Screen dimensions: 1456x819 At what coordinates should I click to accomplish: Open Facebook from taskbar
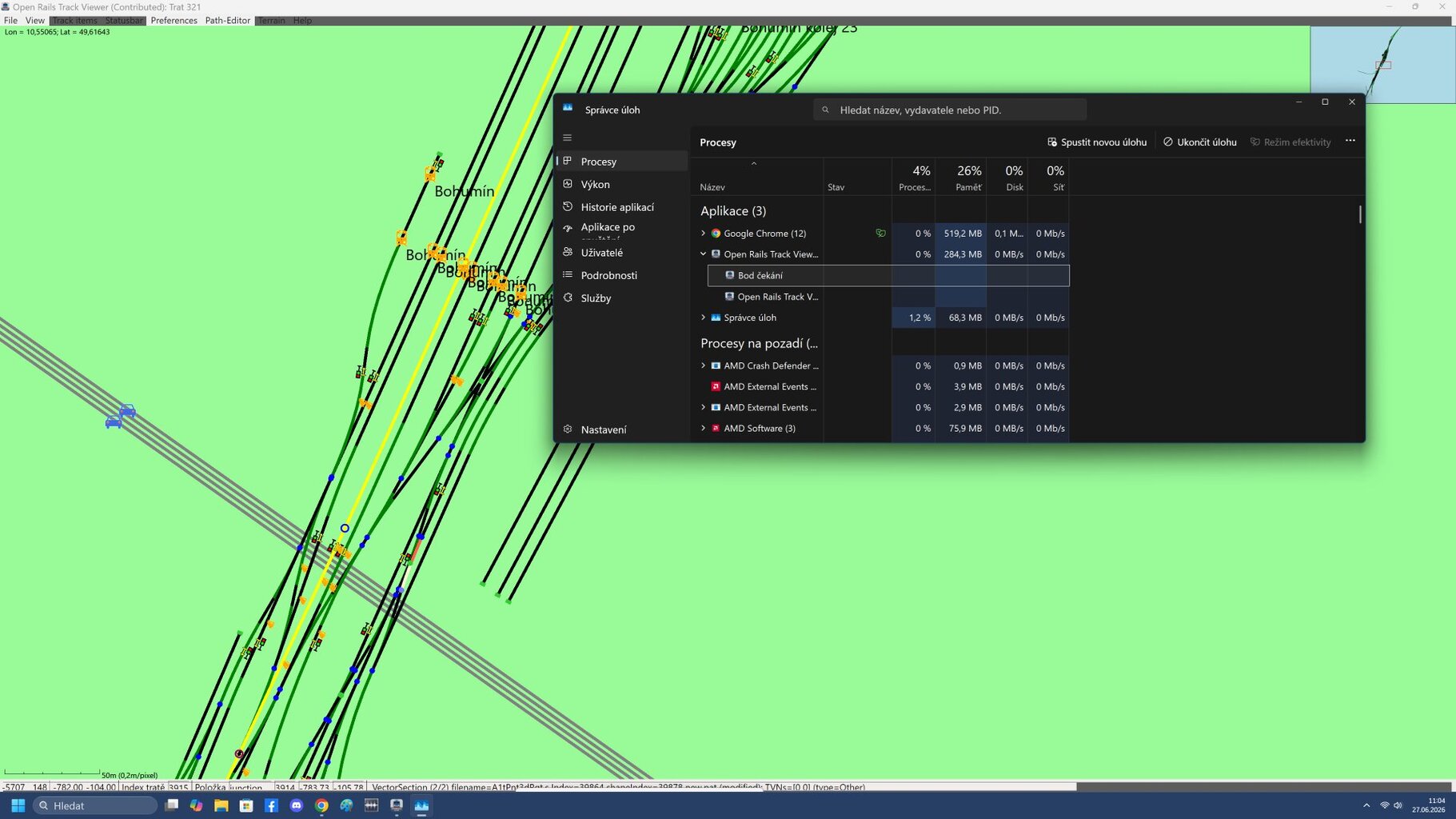271,805
